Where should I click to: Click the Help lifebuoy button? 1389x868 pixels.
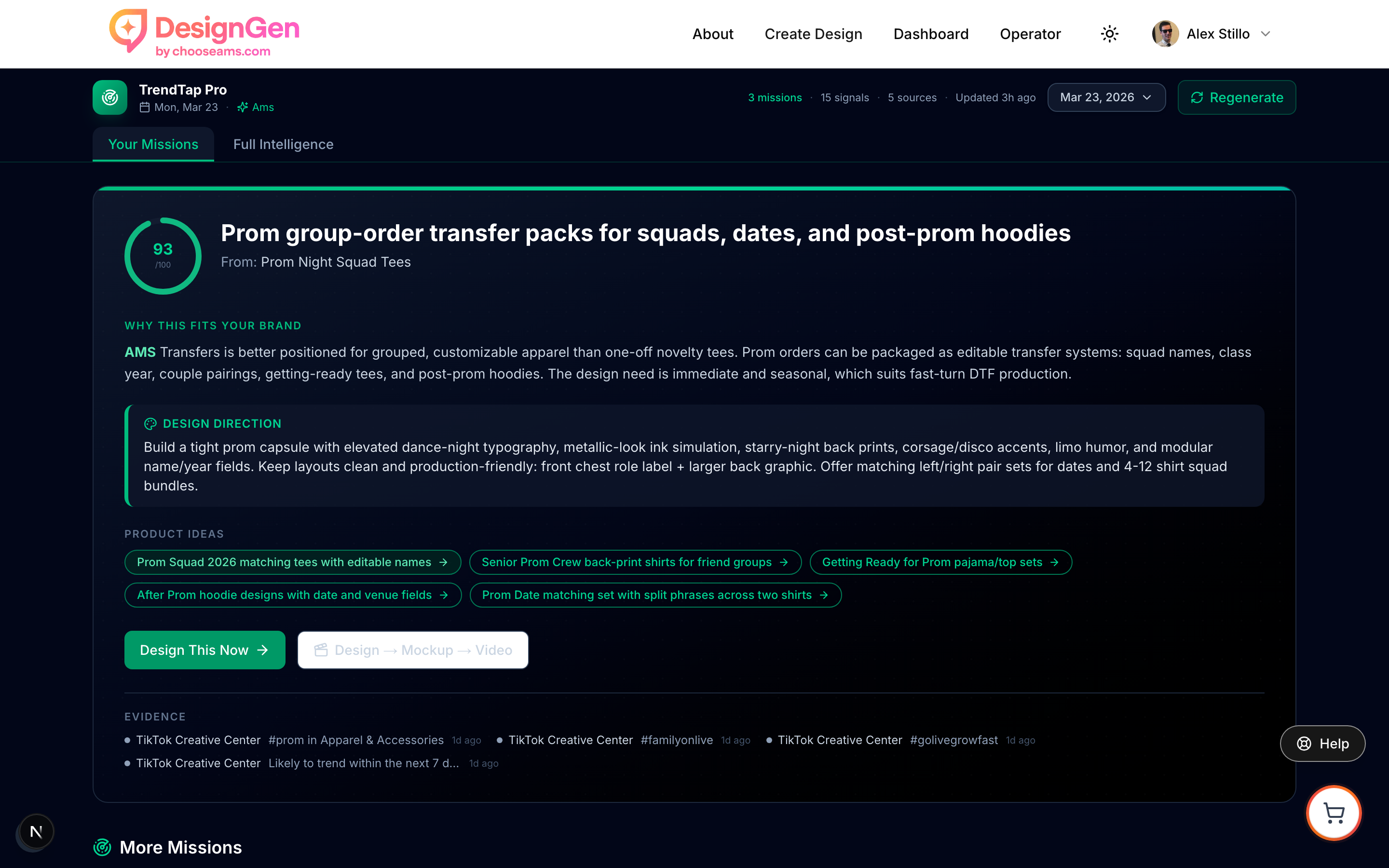tap(1322, 744)
